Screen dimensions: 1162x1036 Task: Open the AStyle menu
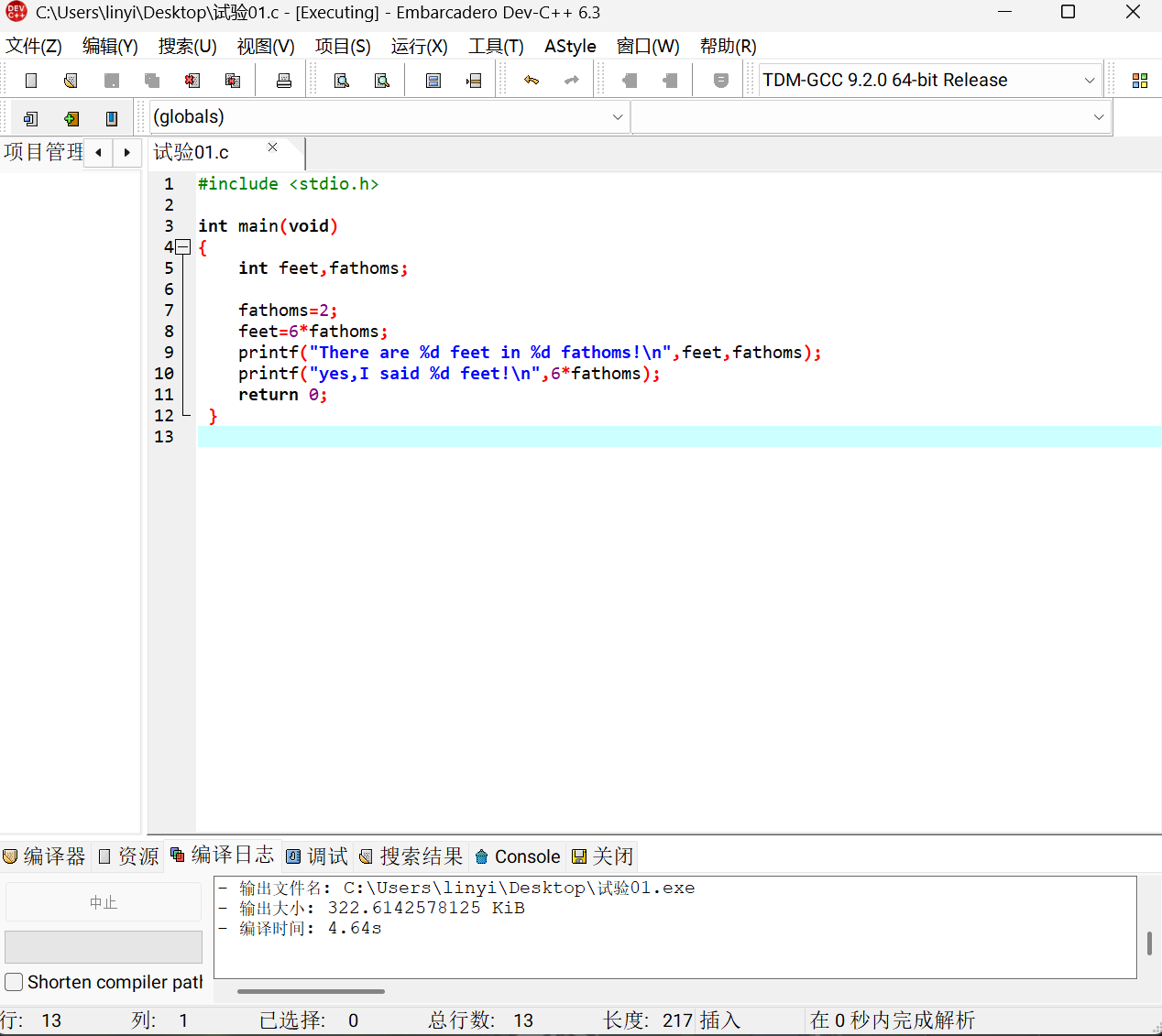[570, 46]
